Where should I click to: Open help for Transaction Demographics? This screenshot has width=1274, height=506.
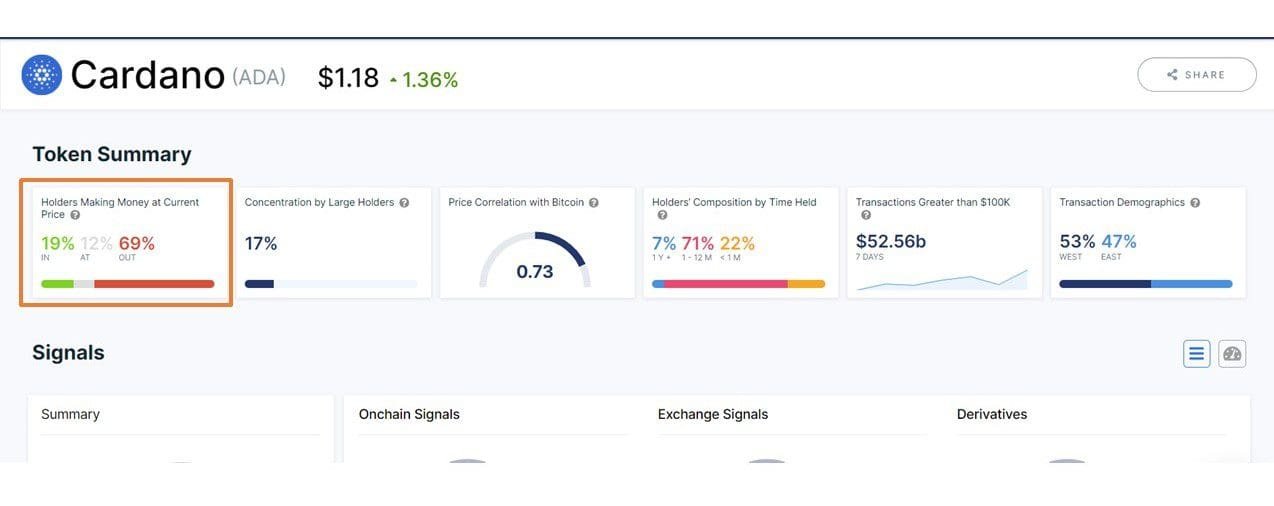pyautogui.click(x=1195, y=203)
